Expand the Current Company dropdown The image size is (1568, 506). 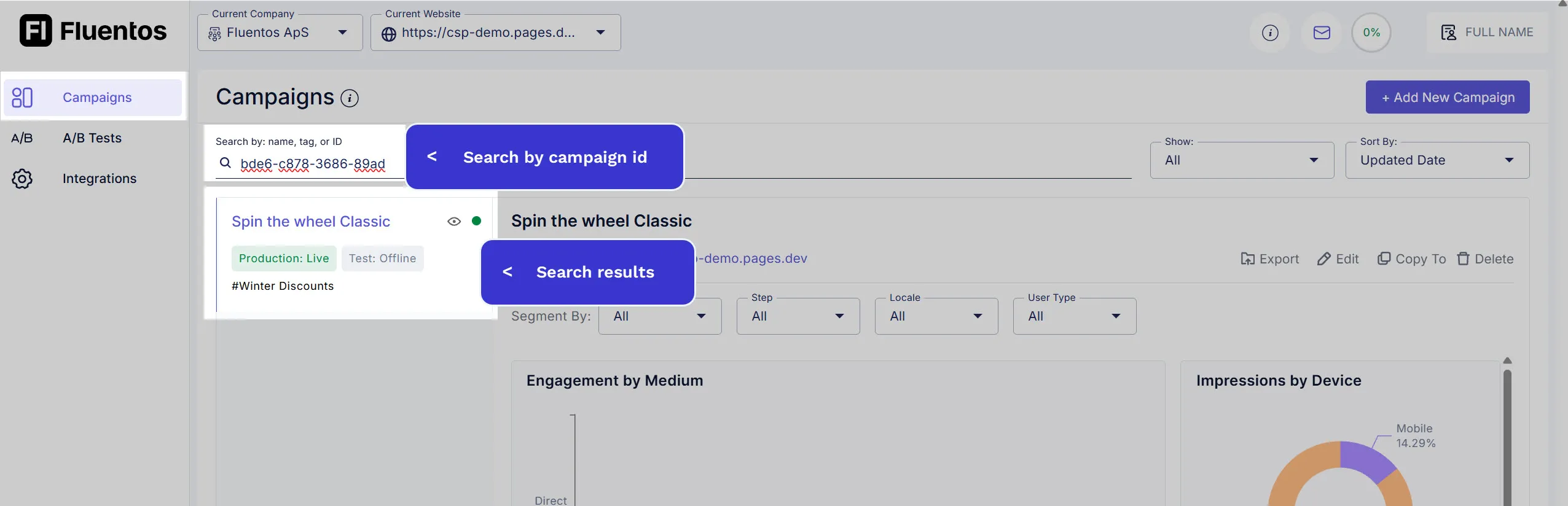click(280, 33)
